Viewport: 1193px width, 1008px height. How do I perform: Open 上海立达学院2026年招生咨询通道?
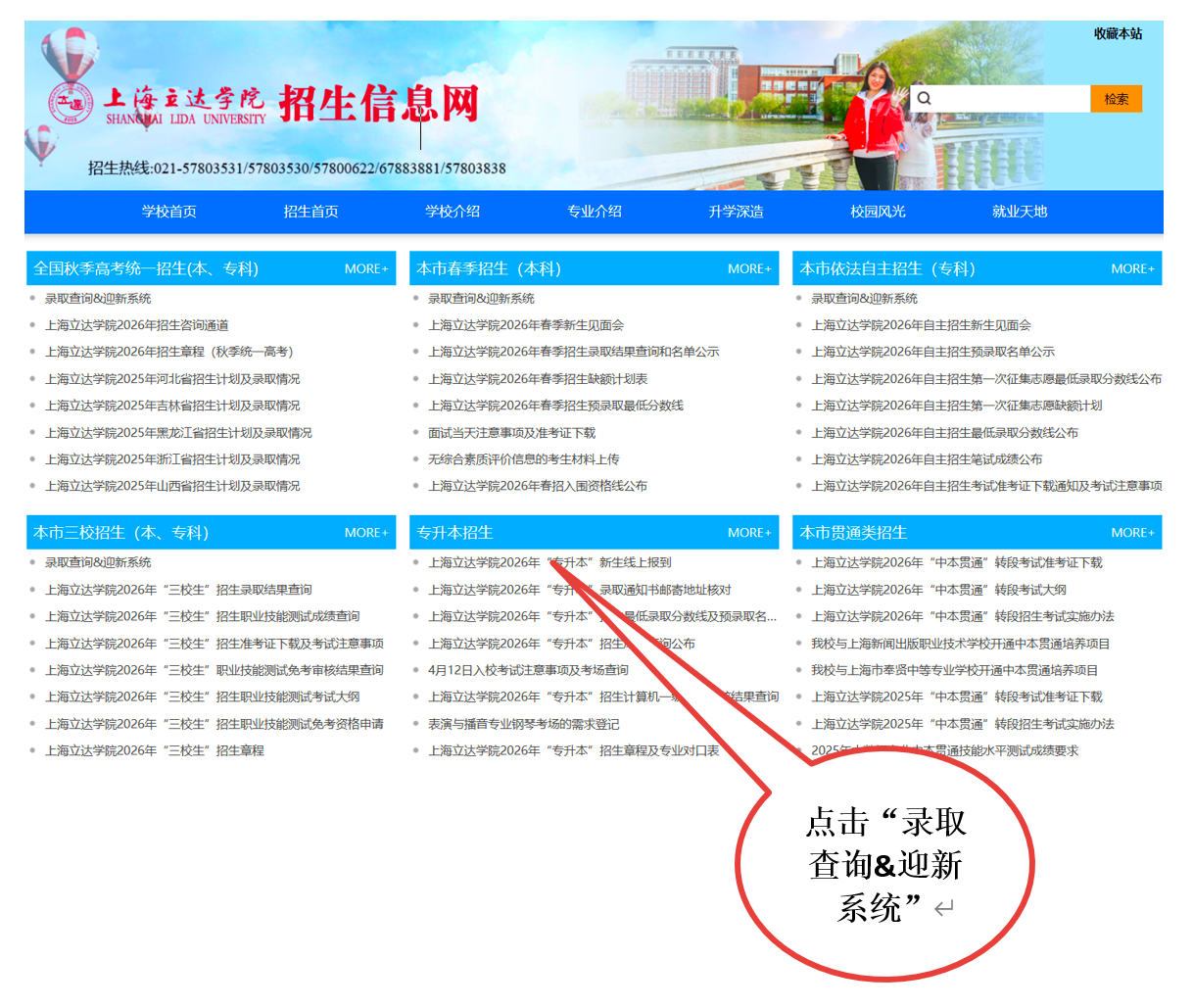pos(137,325)
